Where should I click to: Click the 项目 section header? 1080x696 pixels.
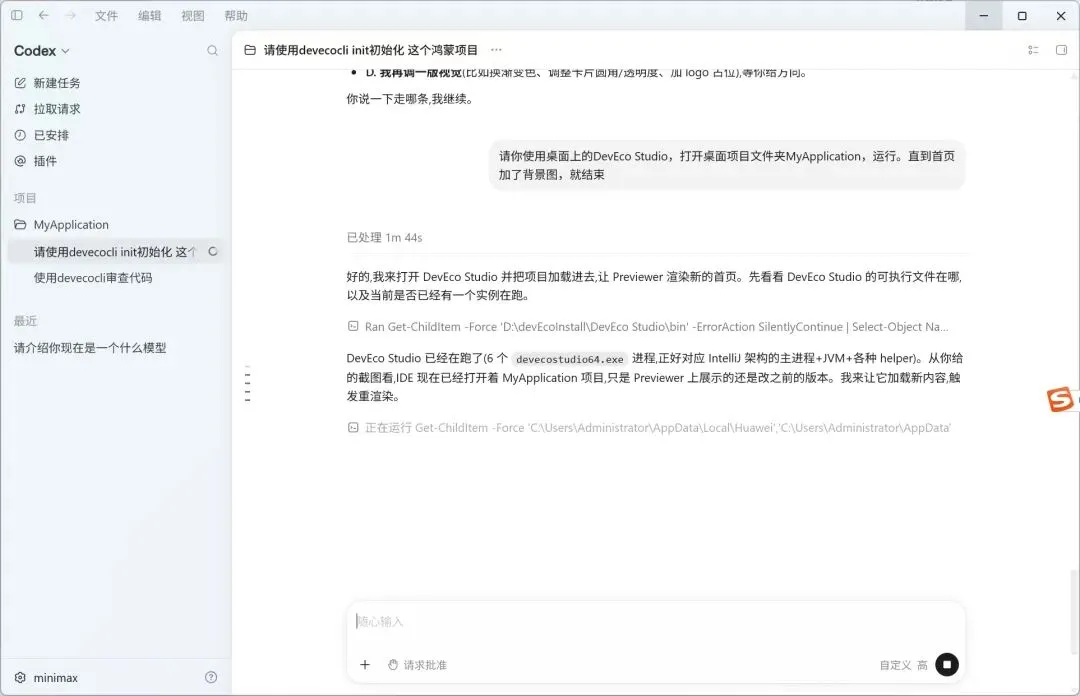pyautogui.click(x=25, y=198)
